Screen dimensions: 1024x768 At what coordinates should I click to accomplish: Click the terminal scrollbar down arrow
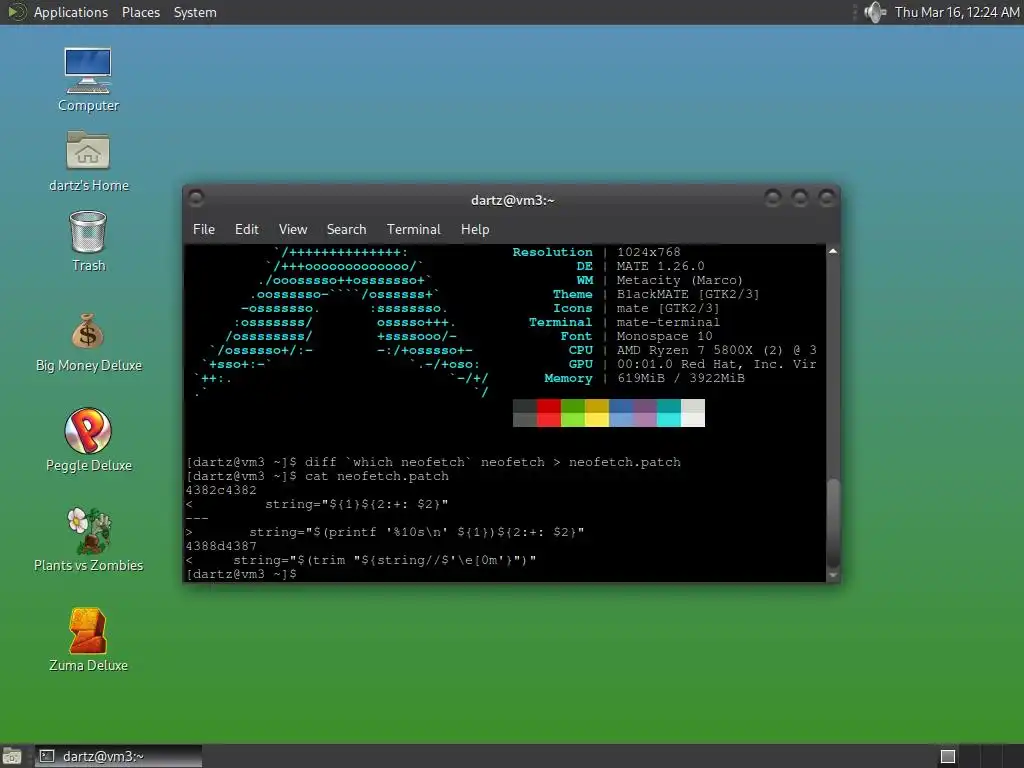(833, 575)
